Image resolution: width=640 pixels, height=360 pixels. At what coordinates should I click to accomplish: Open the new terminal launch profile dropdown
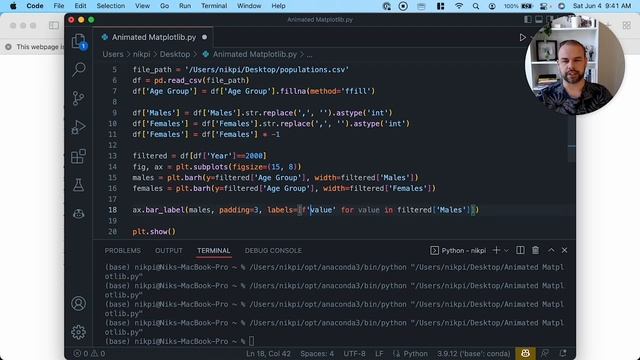[506, 251]
